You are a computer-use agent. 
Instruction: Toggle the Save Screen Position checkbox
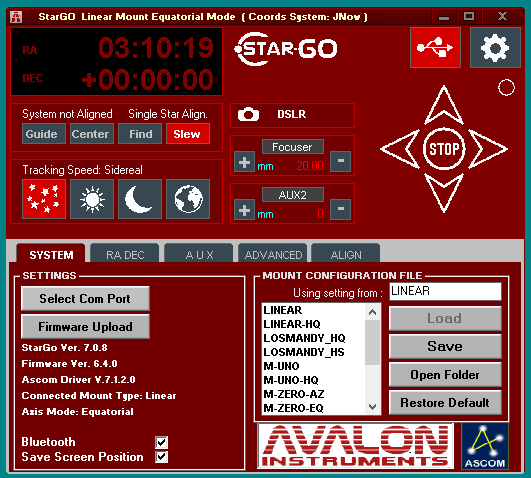(162, 457)
